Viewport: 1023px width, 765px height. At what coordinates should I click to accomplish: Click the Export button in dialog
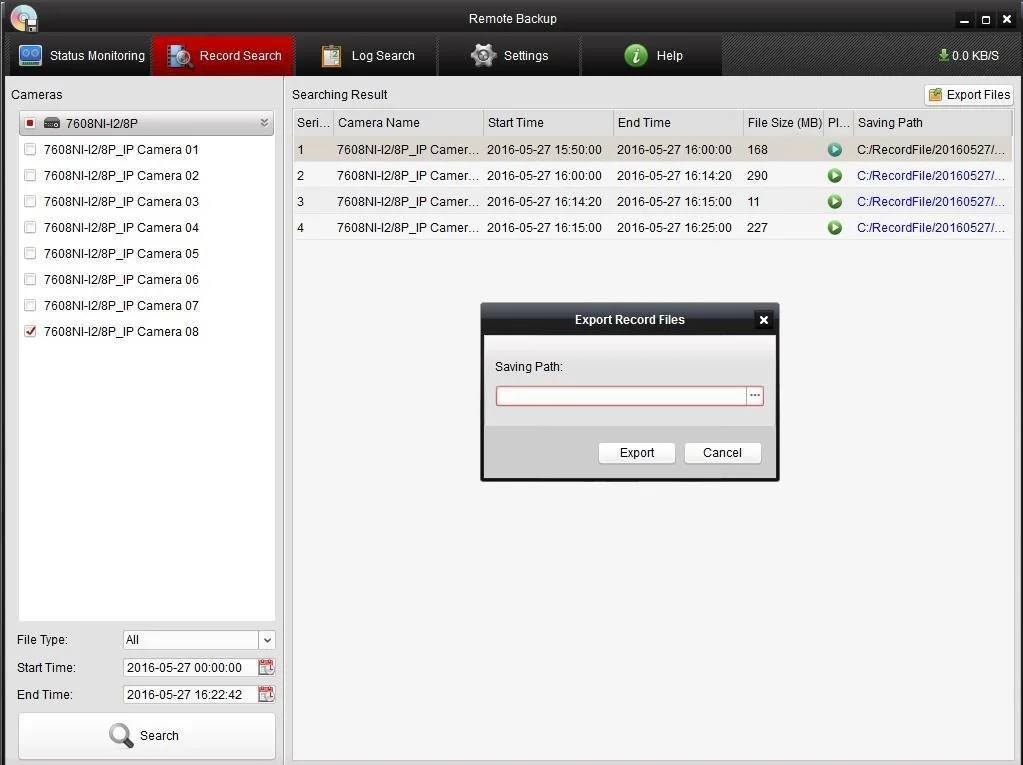pyautogui.click(x=637, y=453)
